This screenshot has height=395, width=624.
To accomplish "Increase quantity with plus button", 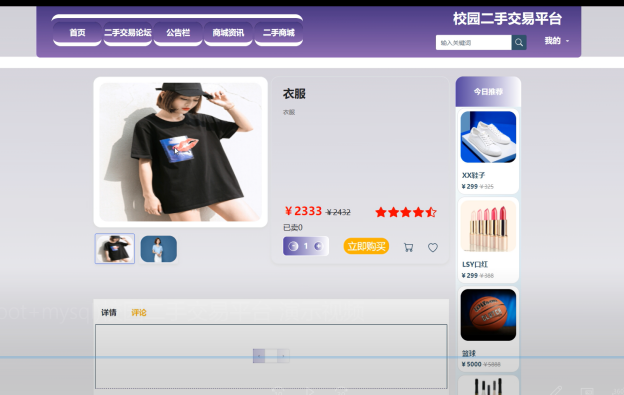I will click(318, 246).
